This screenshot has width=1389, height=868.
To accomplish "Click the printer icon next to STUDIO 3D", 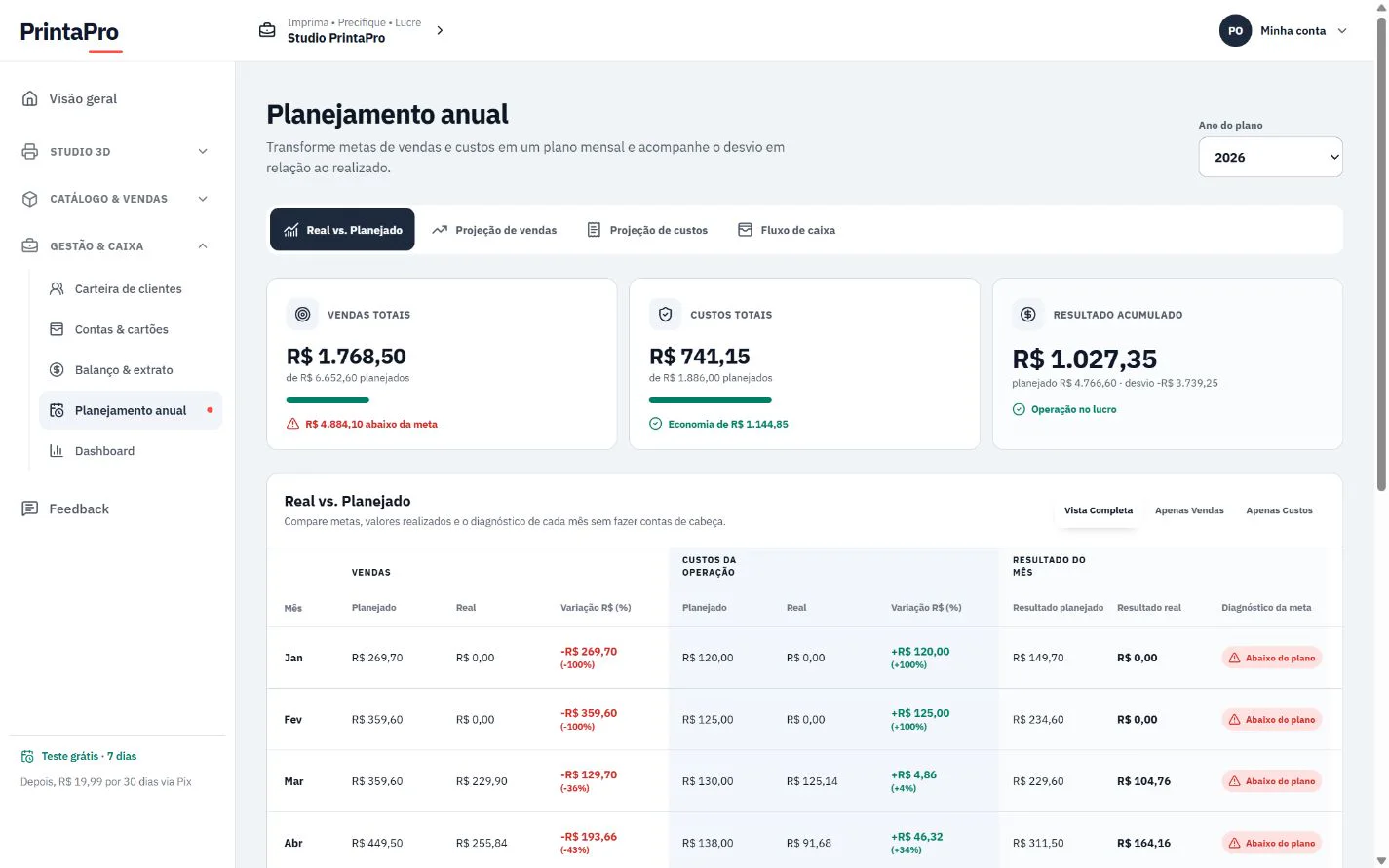I will coord(30,152).
